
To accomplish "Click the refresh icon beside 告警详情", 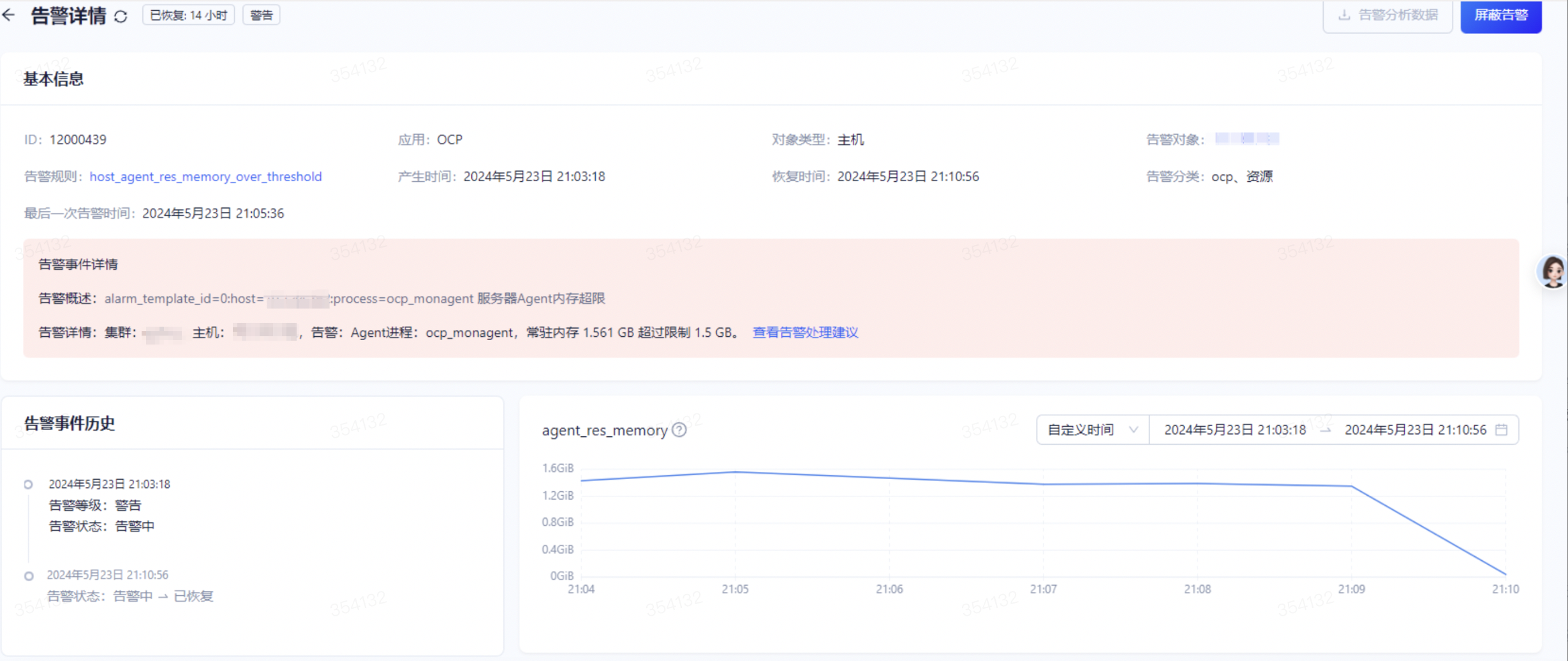I will point(121,17).
